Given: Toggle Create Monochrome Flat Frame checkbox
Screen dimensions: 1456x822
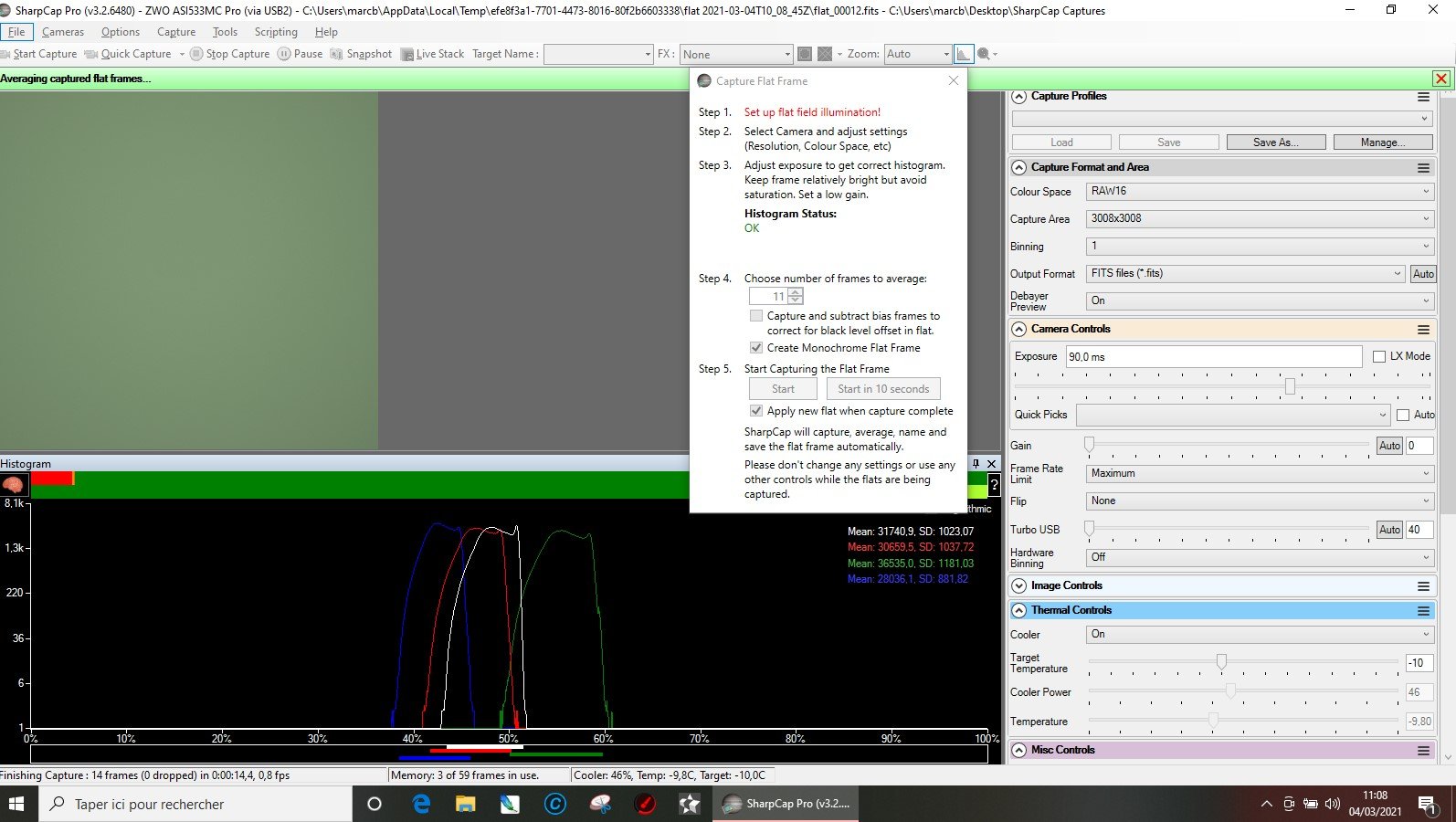Looking at the screenshot, I should pos(756,348).
